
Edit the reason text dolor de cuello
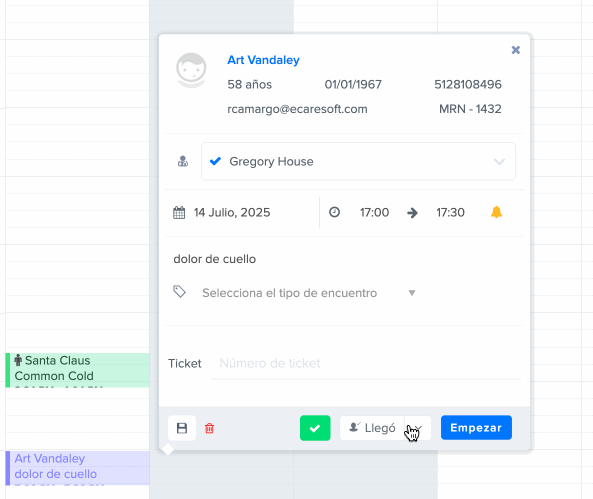214,259
